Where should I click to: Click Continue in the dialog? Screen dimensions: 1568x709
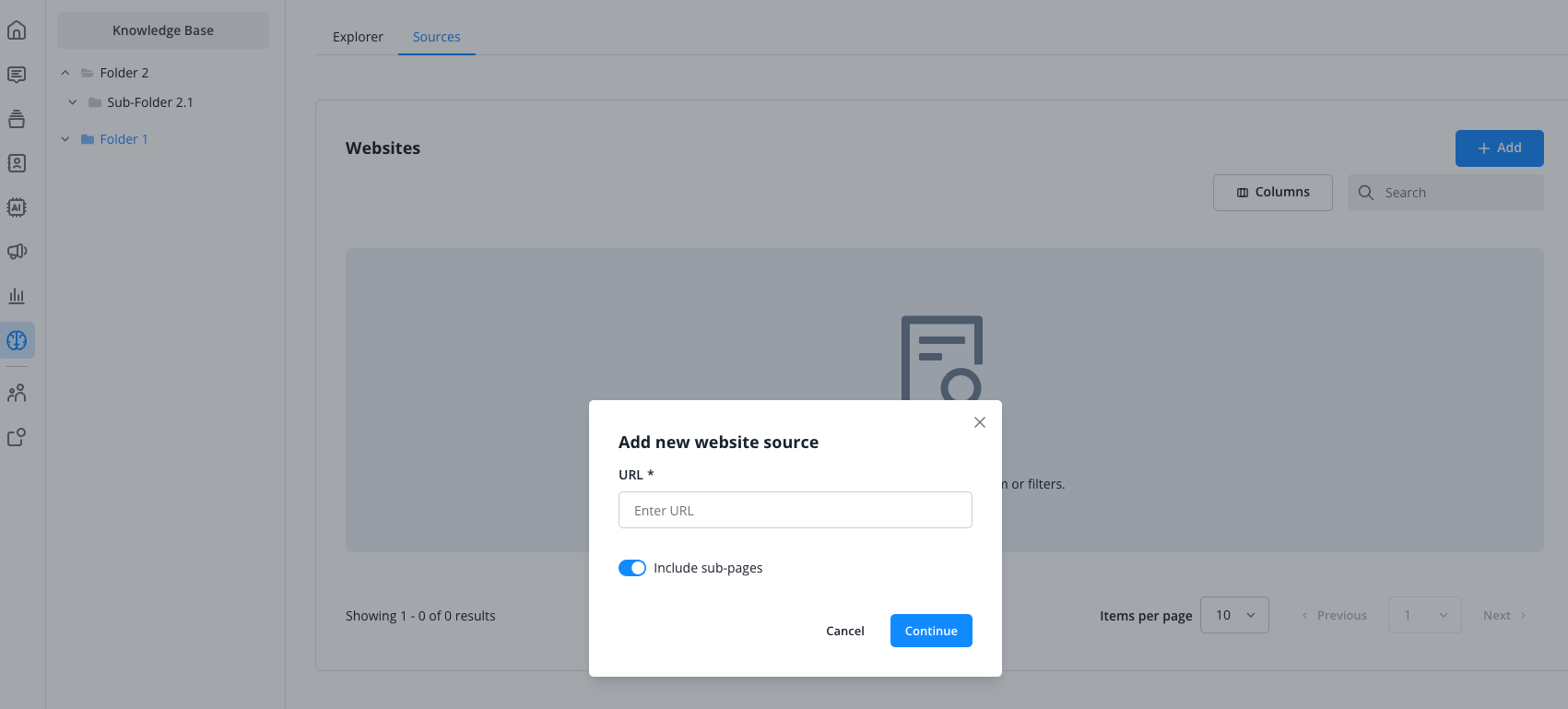coord(931,631)
